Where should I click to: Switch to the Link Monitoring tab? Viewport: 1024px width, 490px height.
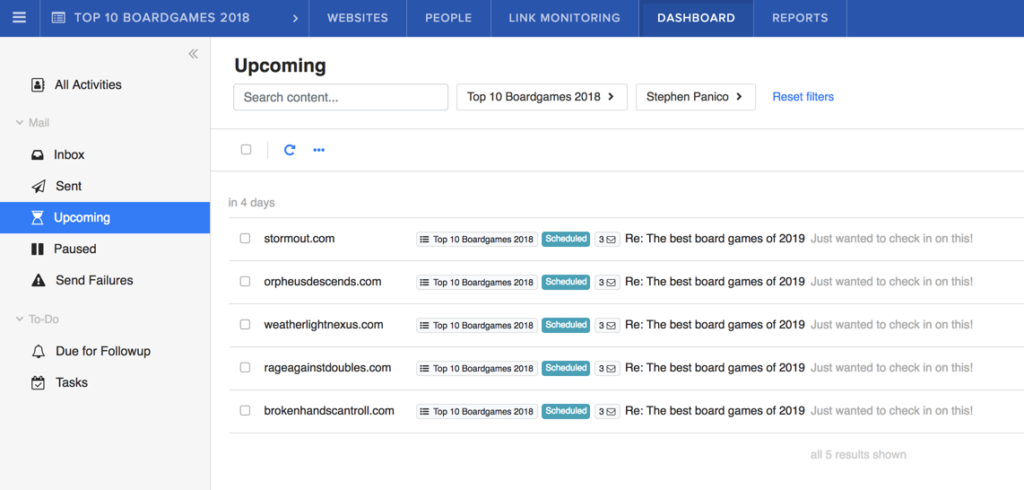pyautogui.click(x=564, y=18)
